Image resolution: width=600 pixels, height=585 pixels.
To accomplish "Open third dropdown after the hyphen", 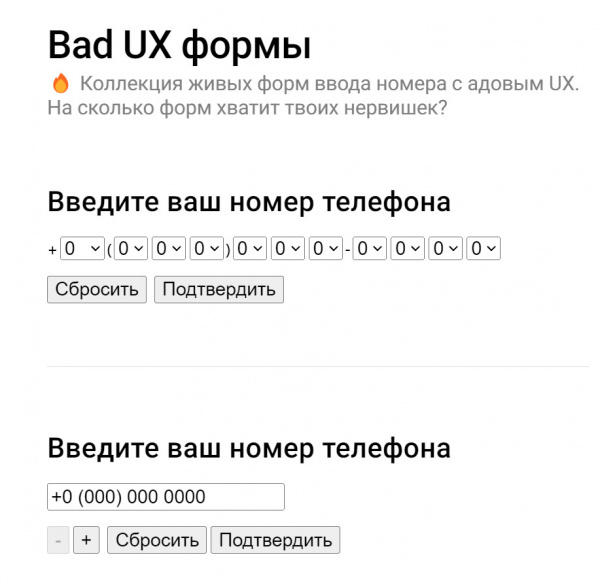I will click(x=446, y=248).
